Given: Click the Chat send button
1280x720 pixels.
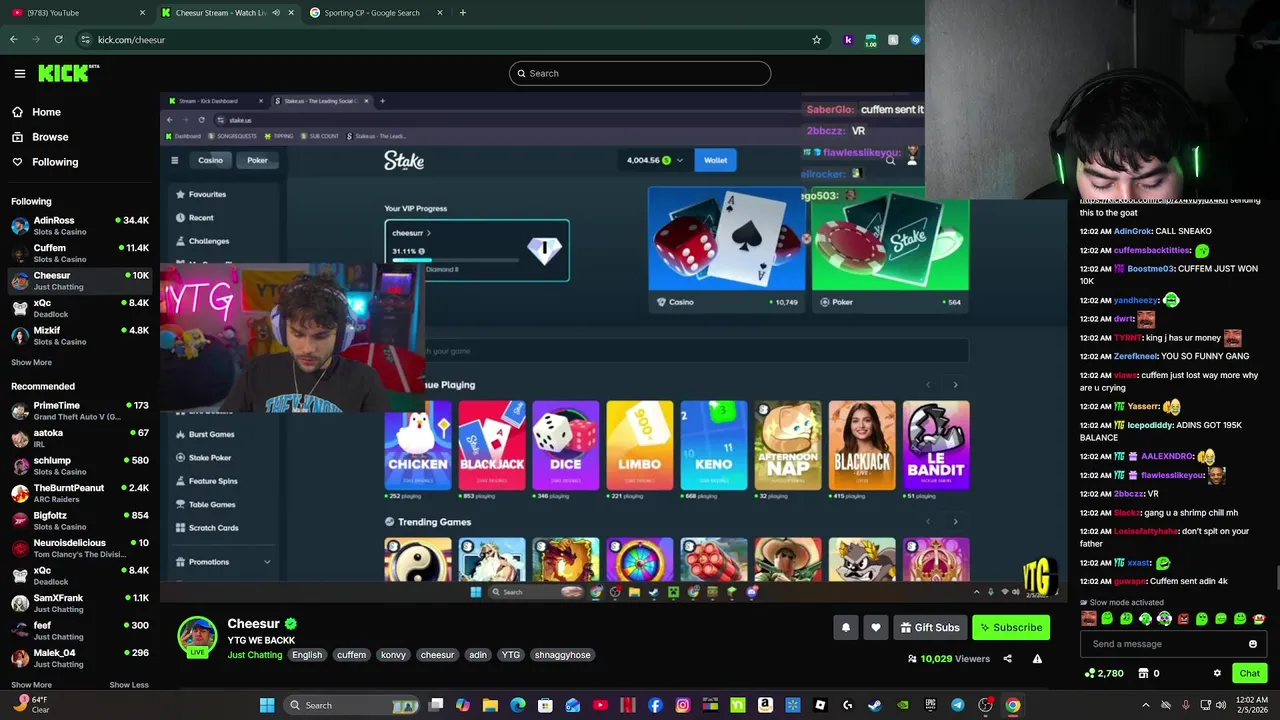Looking at the screenshot, I should (x=1249, y=673).
